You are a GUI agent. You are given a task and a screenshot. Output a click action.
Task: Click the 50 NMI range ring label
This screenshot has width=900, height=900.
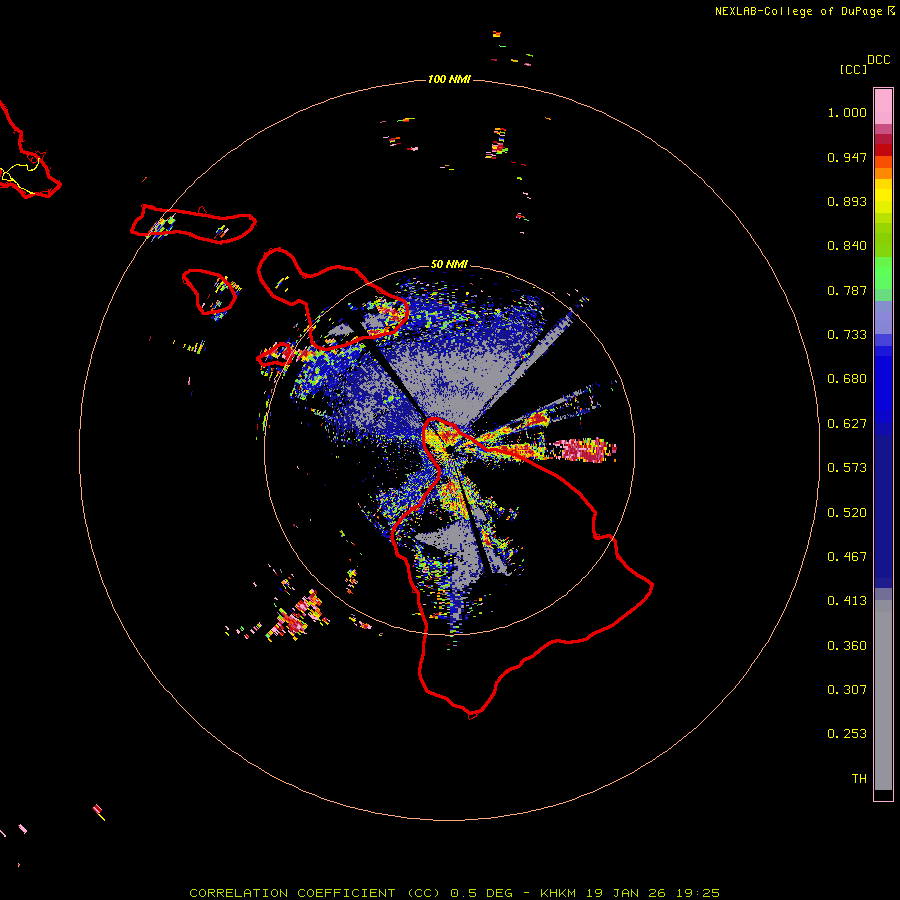449,265
